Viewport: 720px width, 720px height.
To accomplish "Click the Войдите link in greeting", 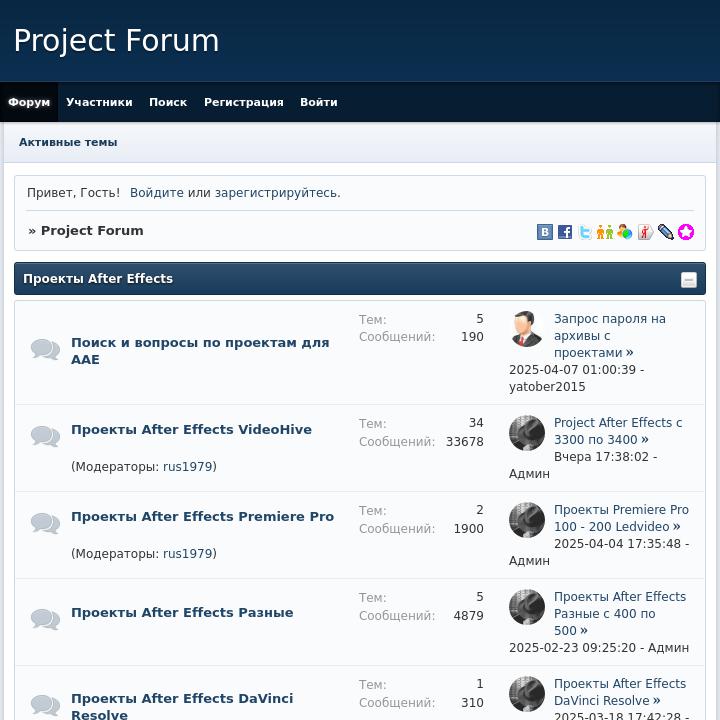I will click(x=157, y=193).
